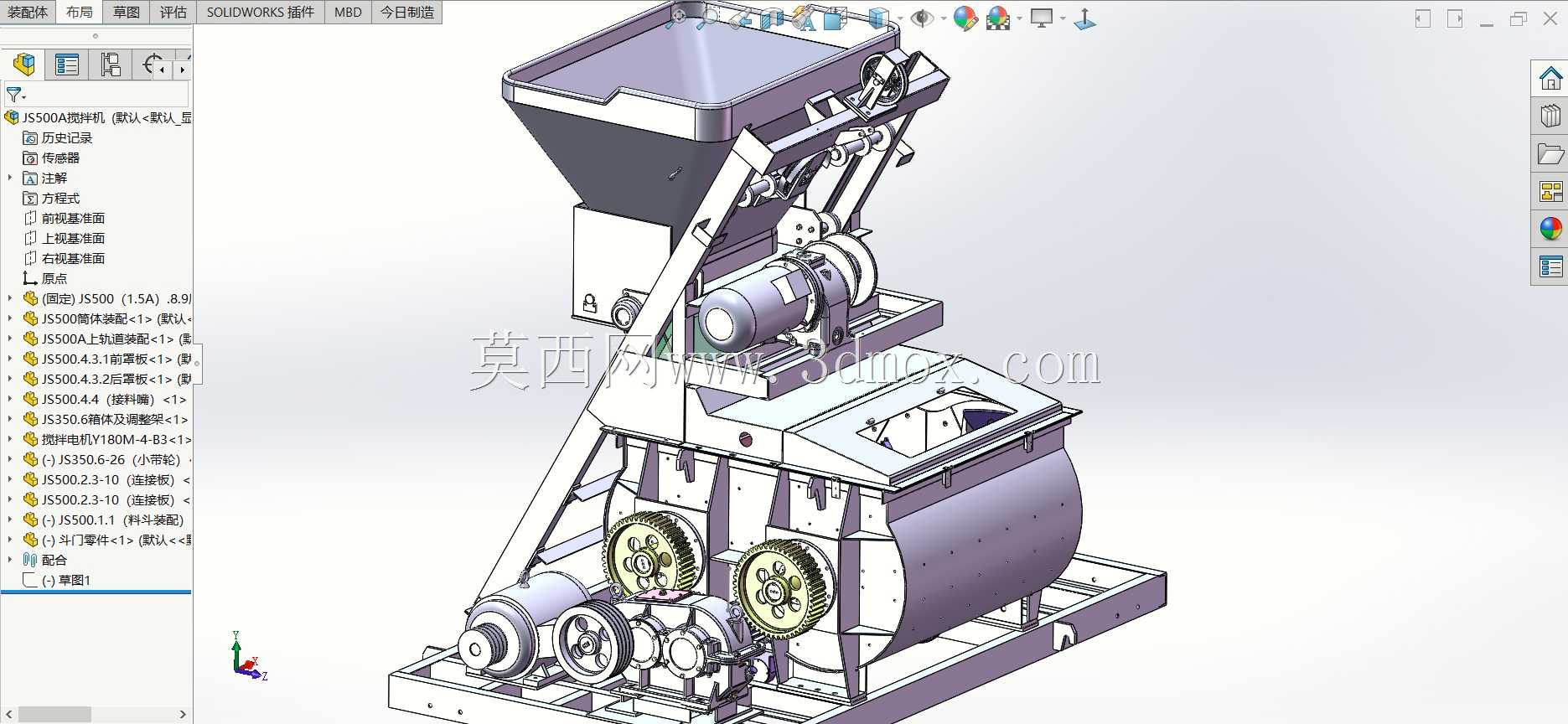Open the Display Style dropdown arrow

click(x=900, y=18)
